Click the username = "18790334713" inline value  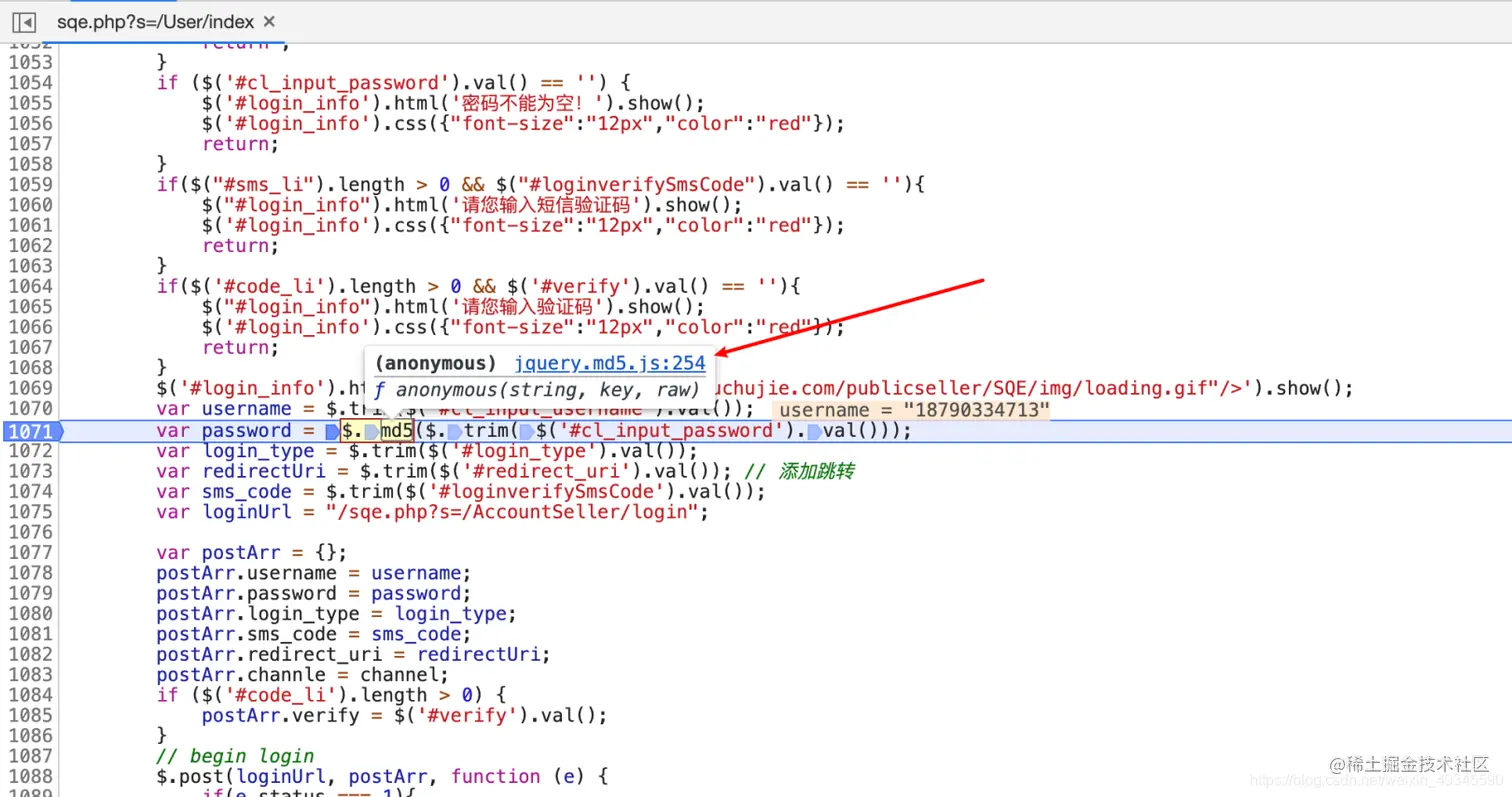(914, 410)
